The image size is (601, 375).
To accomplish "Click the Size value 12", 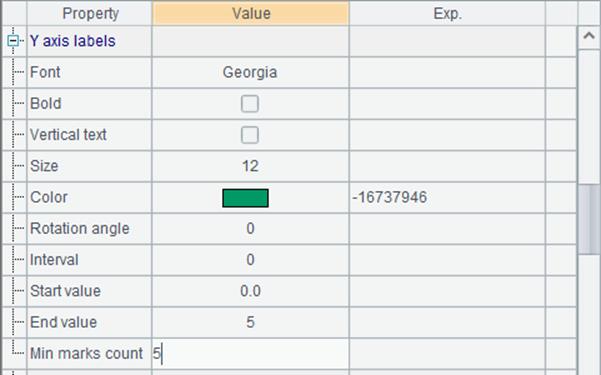I will click(250, 166).
